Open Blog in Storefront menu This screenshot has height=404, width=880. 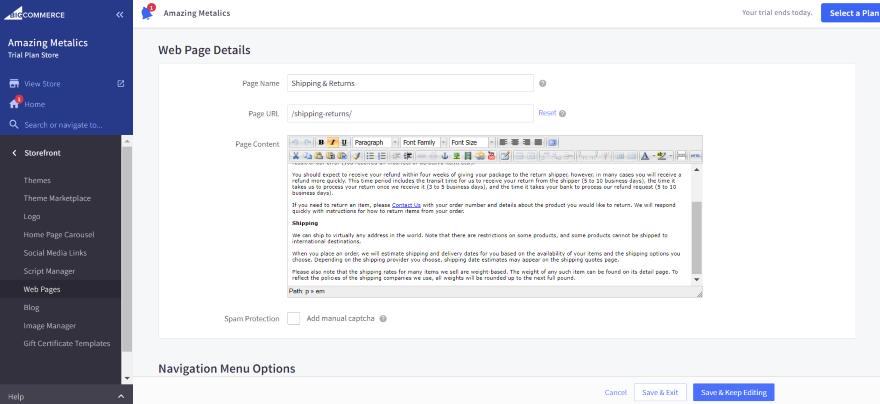coord(31,308)
